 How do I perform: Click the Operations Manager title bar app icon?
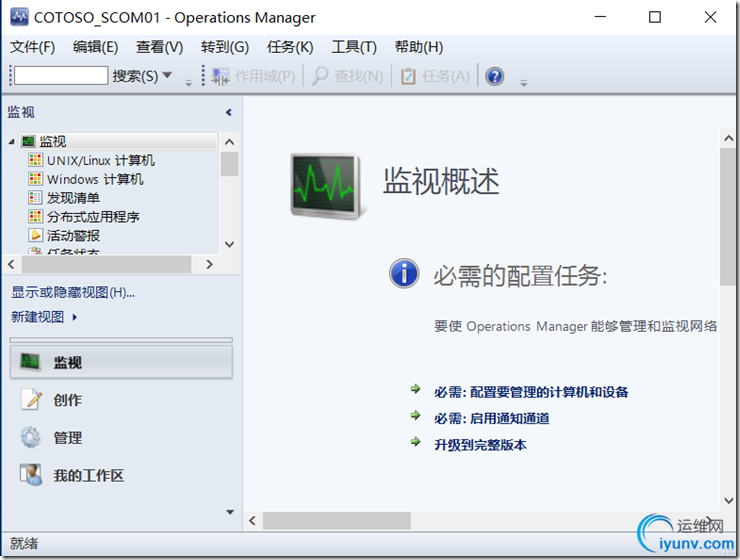click(x=19, y=17)
